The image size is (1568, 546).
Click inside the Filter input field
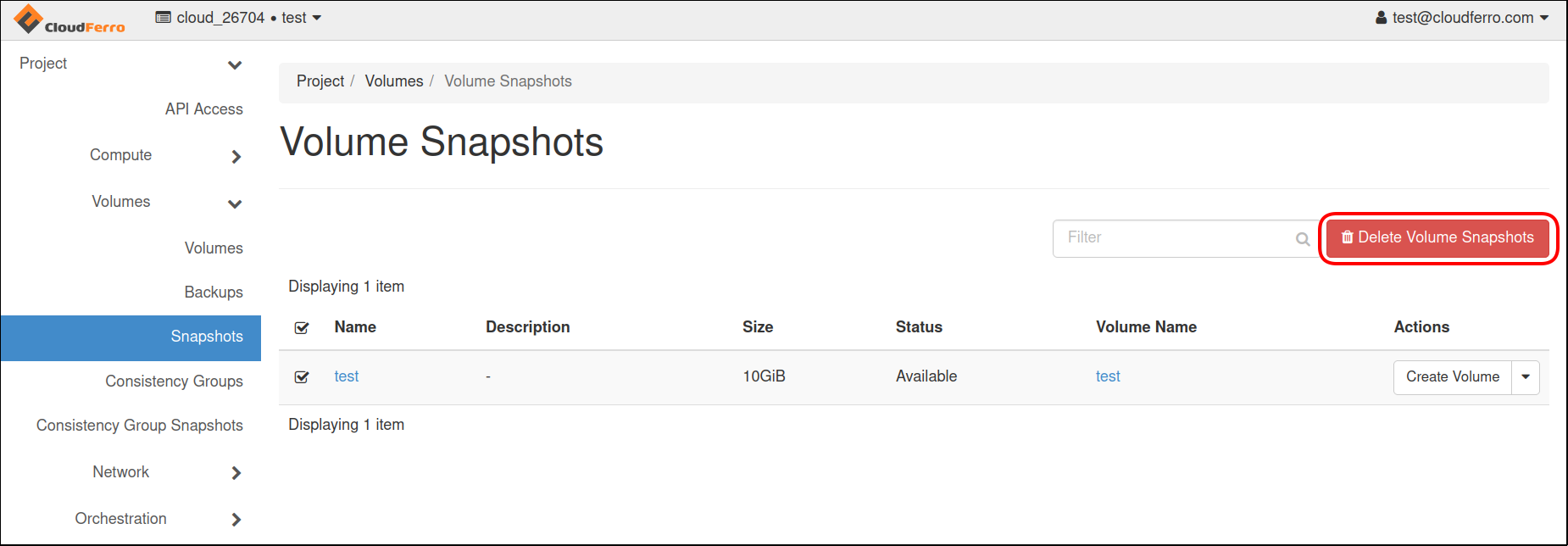coord(1178,238)
